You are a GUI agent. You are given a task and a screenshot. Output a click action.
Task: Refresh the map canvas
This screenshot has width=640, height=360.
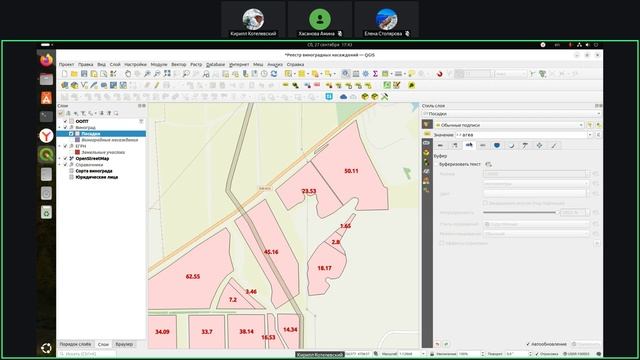274,74
